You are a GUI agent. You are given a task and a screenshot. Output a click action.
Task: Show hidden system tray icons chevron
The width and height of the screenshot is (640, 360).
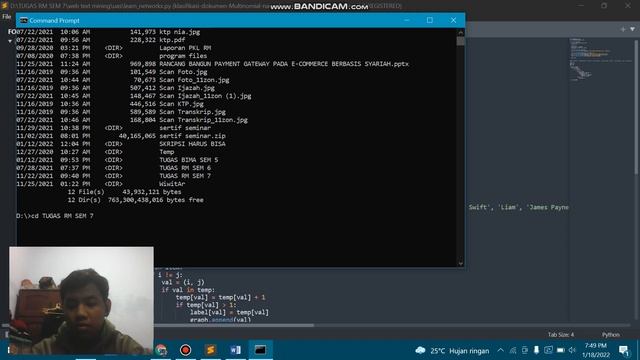tap(500, 350)
